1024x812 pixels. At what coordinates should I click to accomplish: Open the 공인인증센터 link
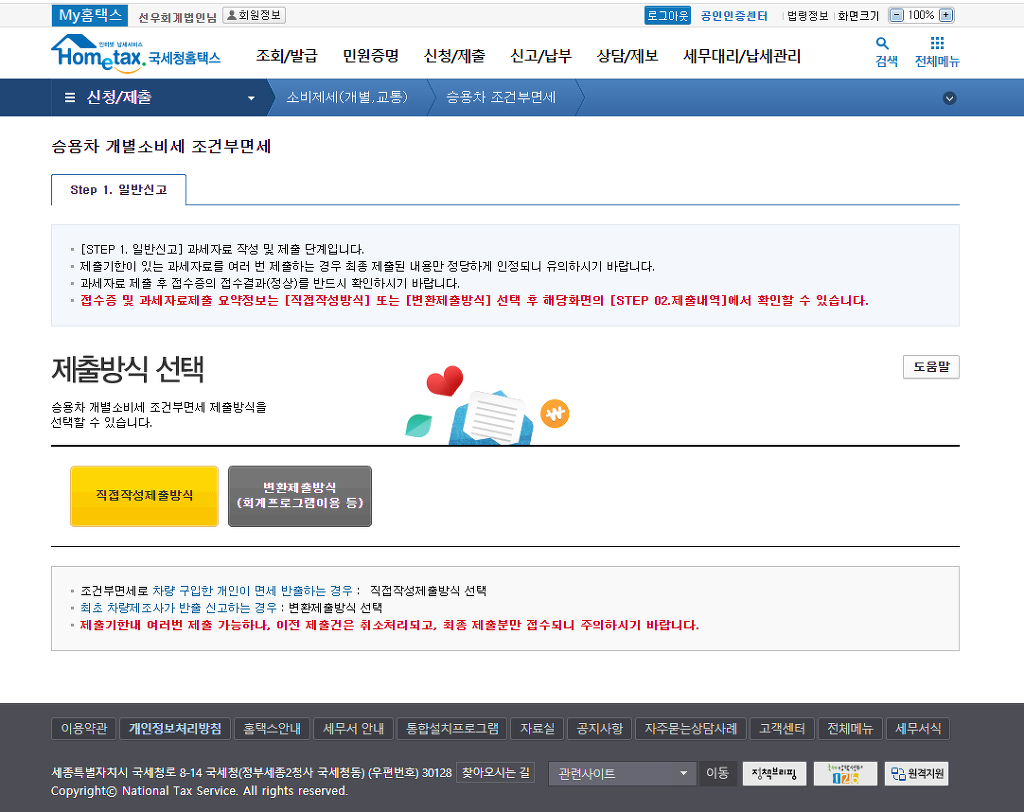coord(734,16)
